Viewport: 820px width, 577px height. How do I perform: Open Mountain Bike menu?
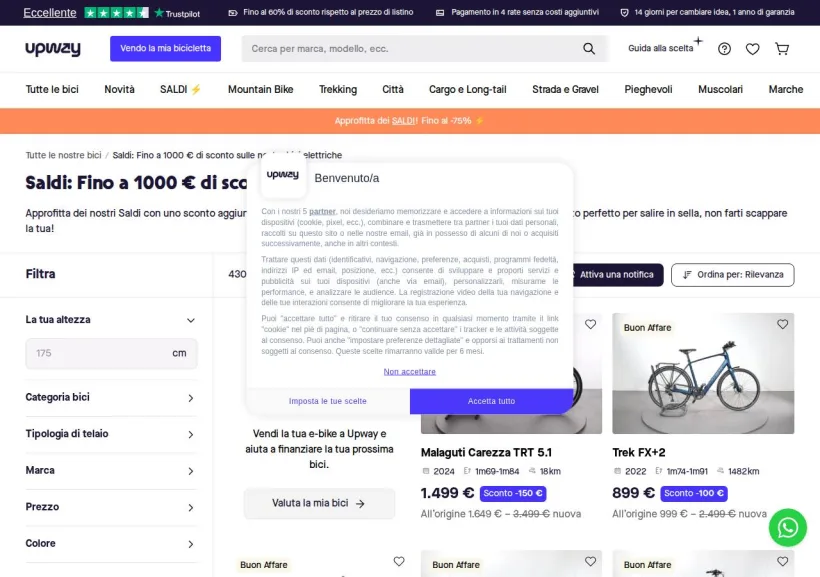point(260,89)
